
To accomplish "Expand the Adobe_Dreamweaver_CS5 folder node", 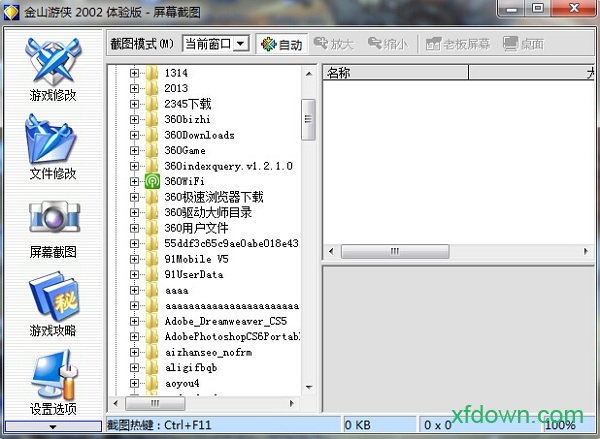I will [x=134, y=321].
